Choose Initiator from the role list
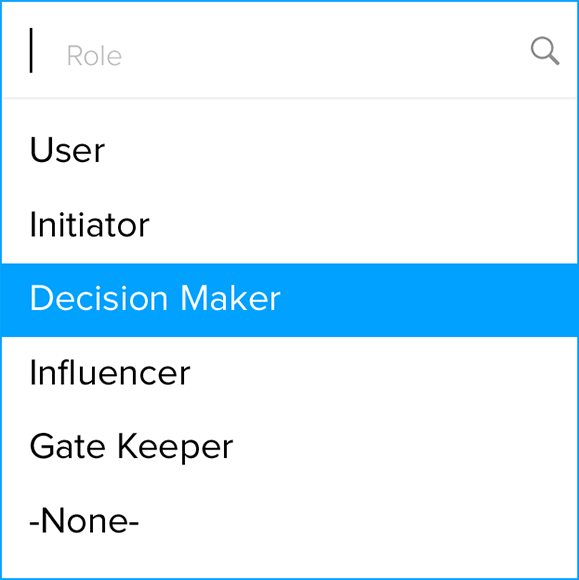The width and height of the screenshot is (579, 580). [x=289, y=226]
